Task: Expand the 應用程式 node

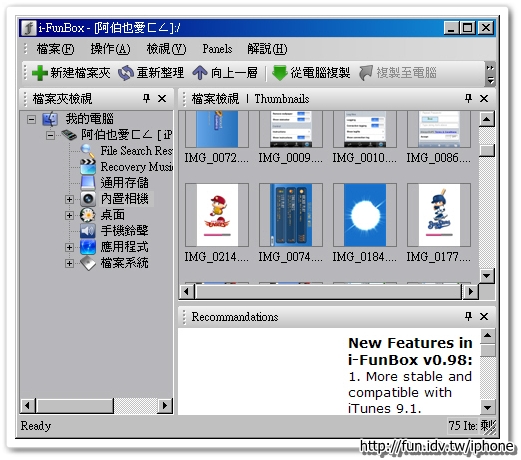Action: (x=69, y=247)
